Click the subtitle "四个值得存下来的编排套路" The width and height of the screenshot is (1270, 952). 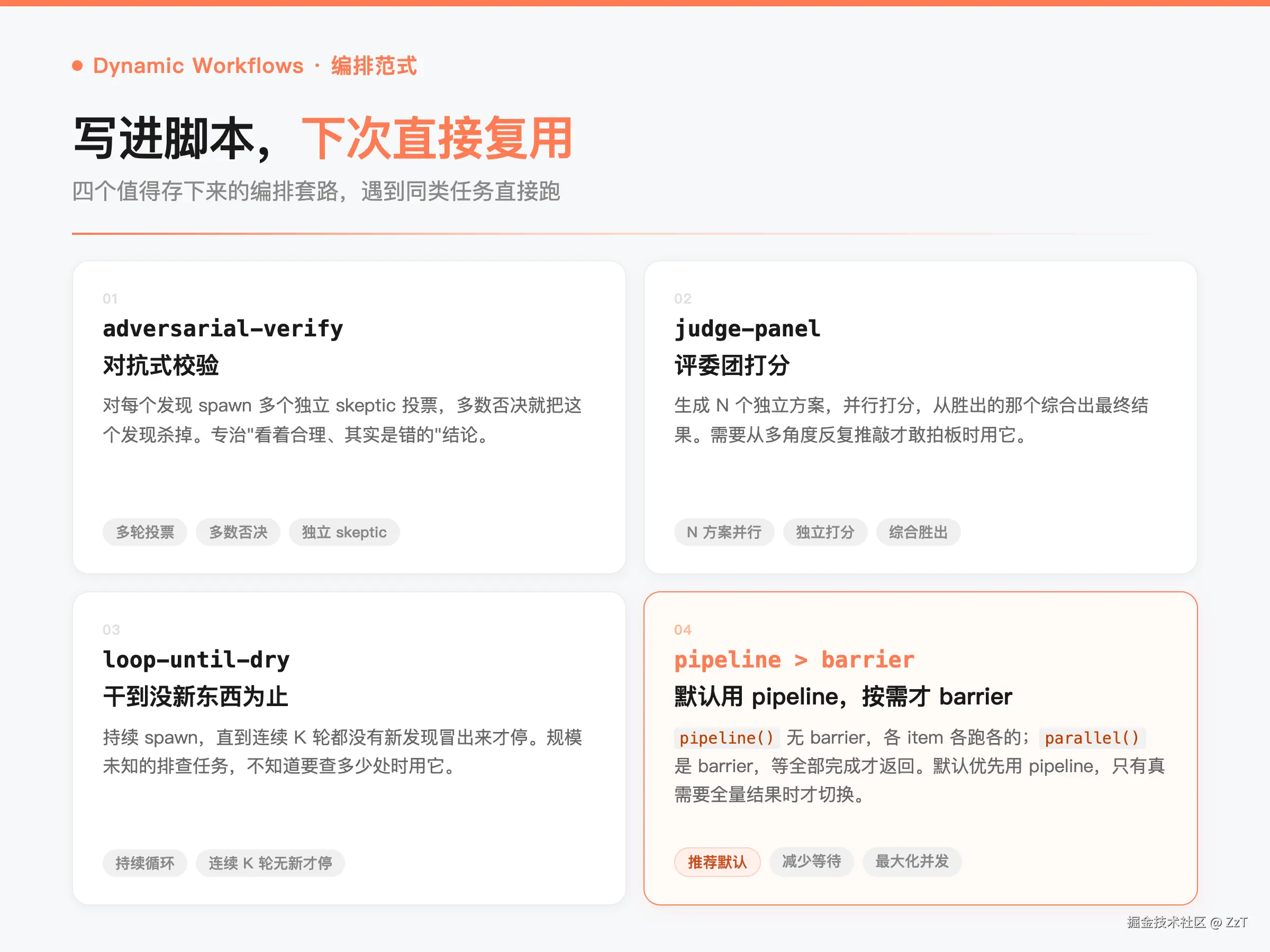[205, 191]
